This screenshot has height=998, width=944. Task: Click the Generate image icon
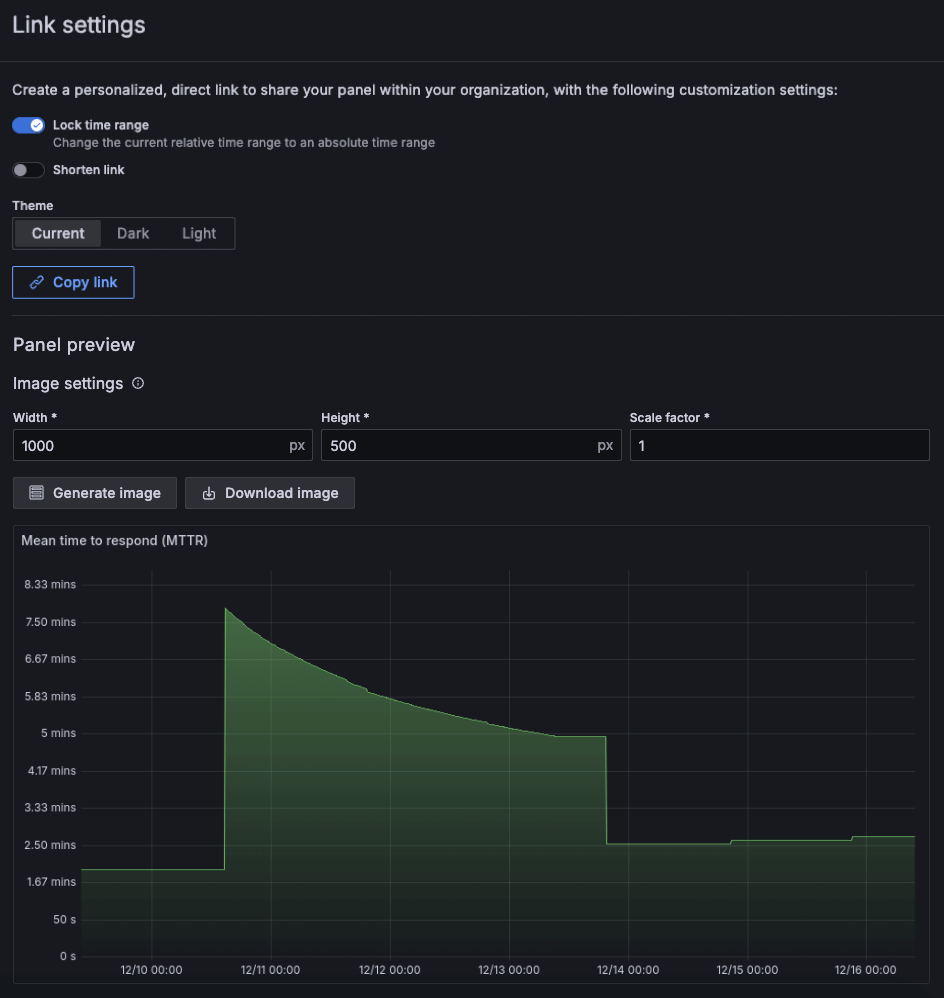point(36,493)
